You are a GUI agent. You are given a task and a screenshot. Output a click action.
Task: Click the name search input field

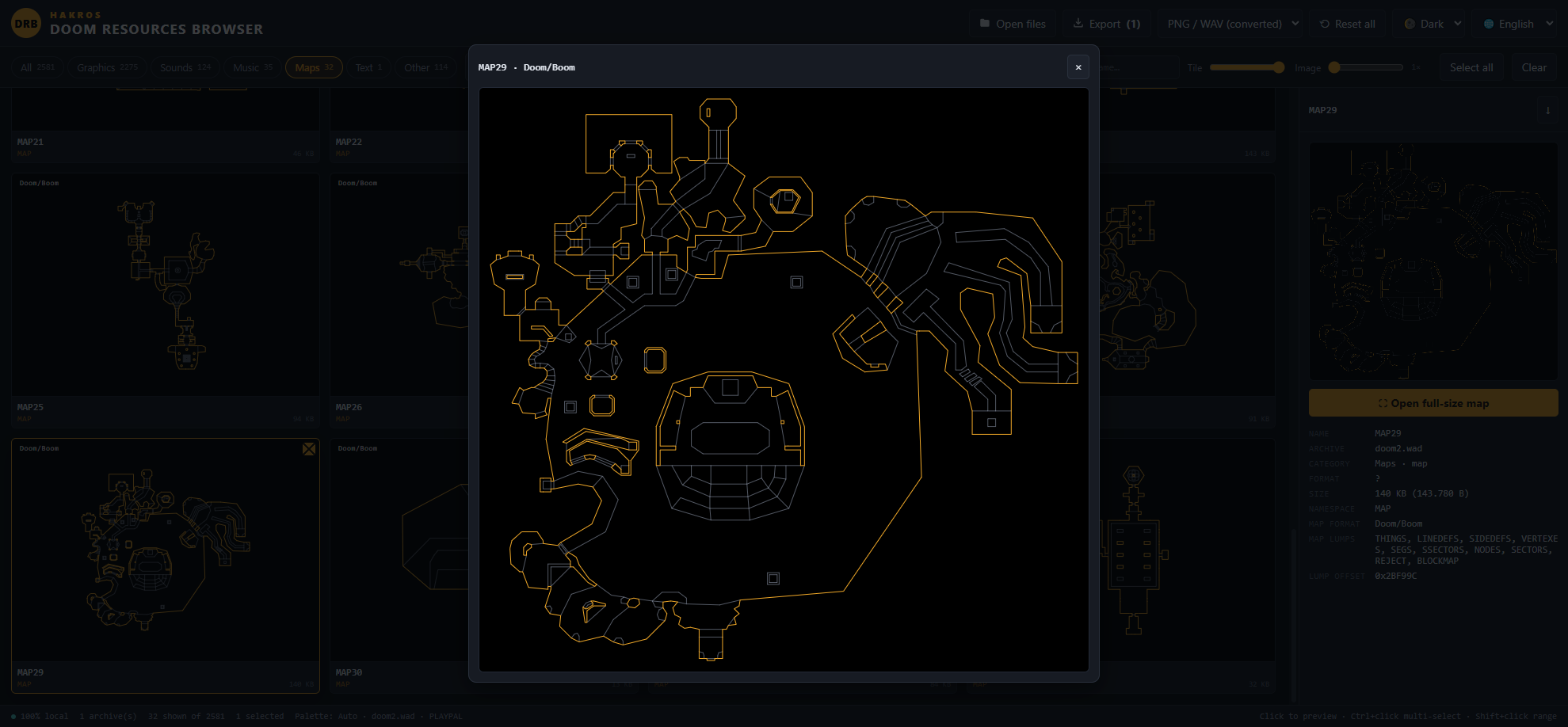tap(1139, 67)
